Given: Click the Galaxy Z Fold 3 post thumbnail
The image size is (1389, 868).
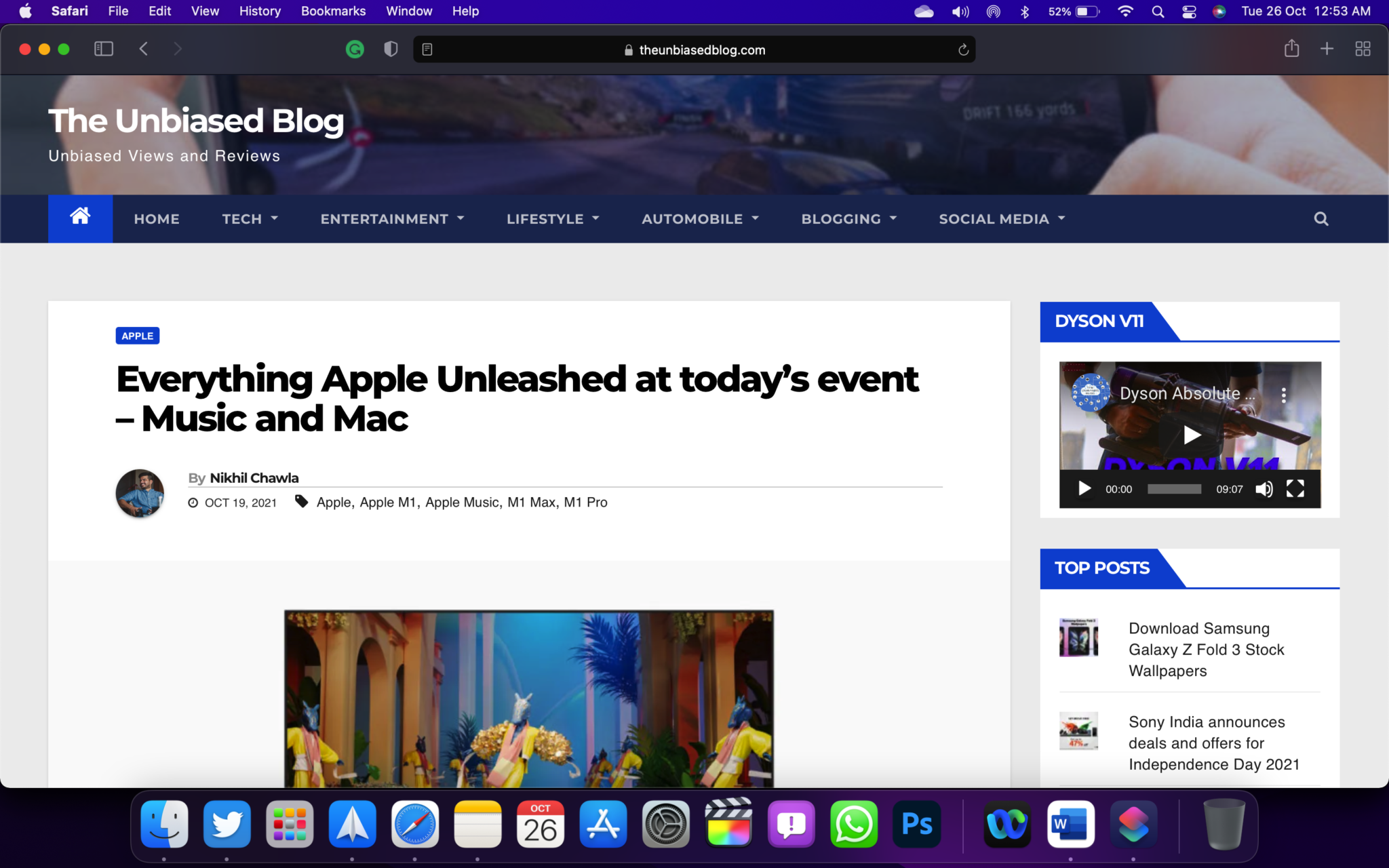Looking at the screenshot, I should click(x=1078, y=637).
